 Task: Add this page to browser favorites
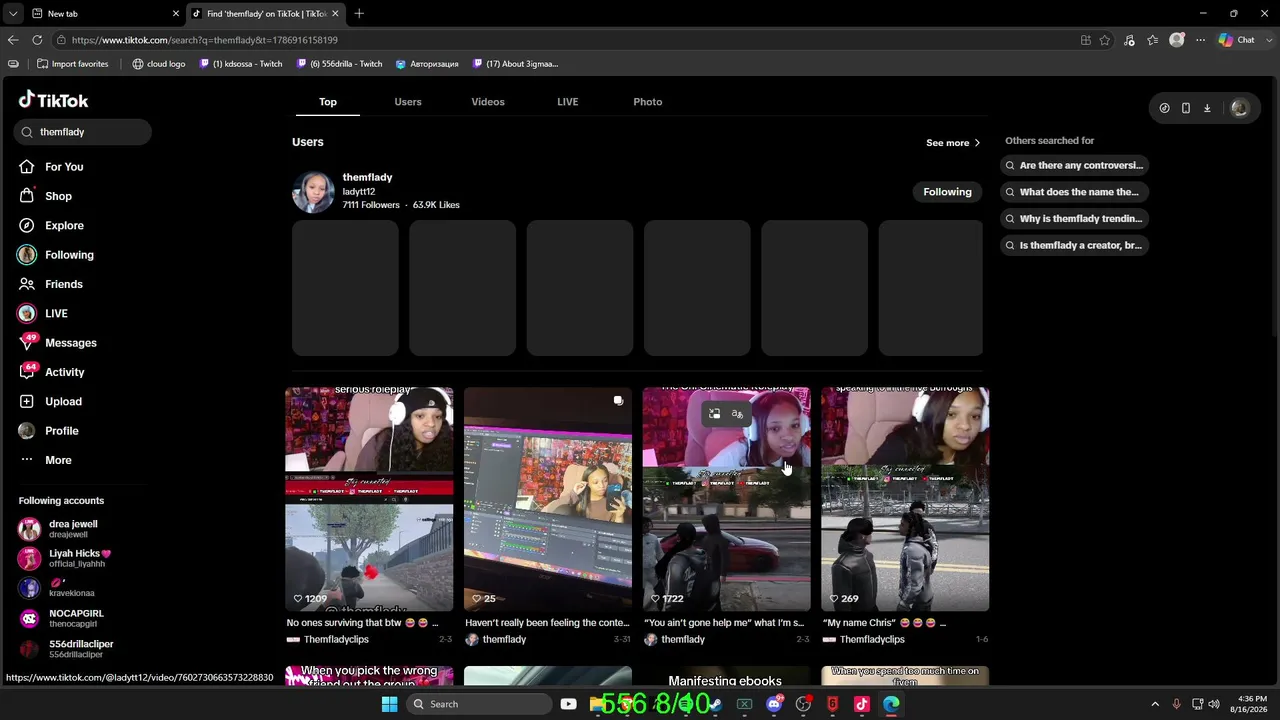click(x=1105, y=40)
